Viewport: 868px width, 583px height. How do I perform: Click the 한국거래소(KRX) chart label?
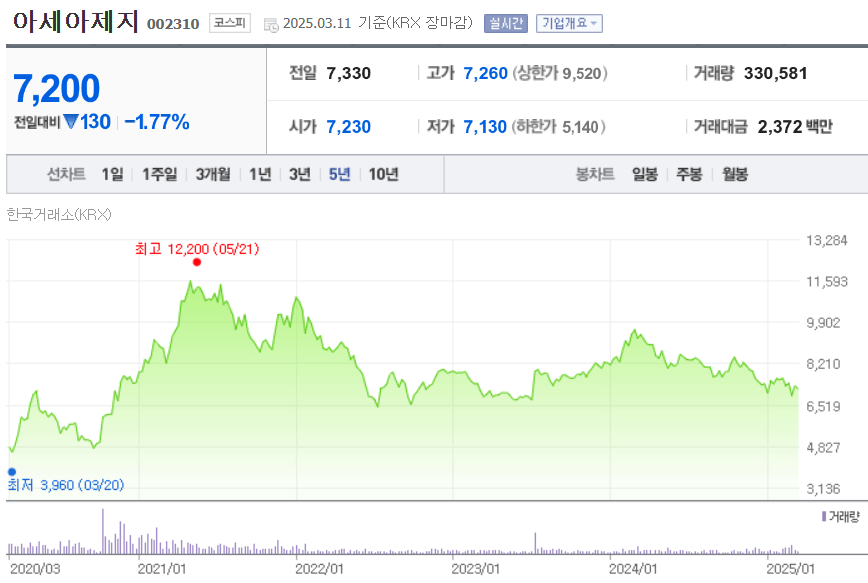click(x=59, y=215)
